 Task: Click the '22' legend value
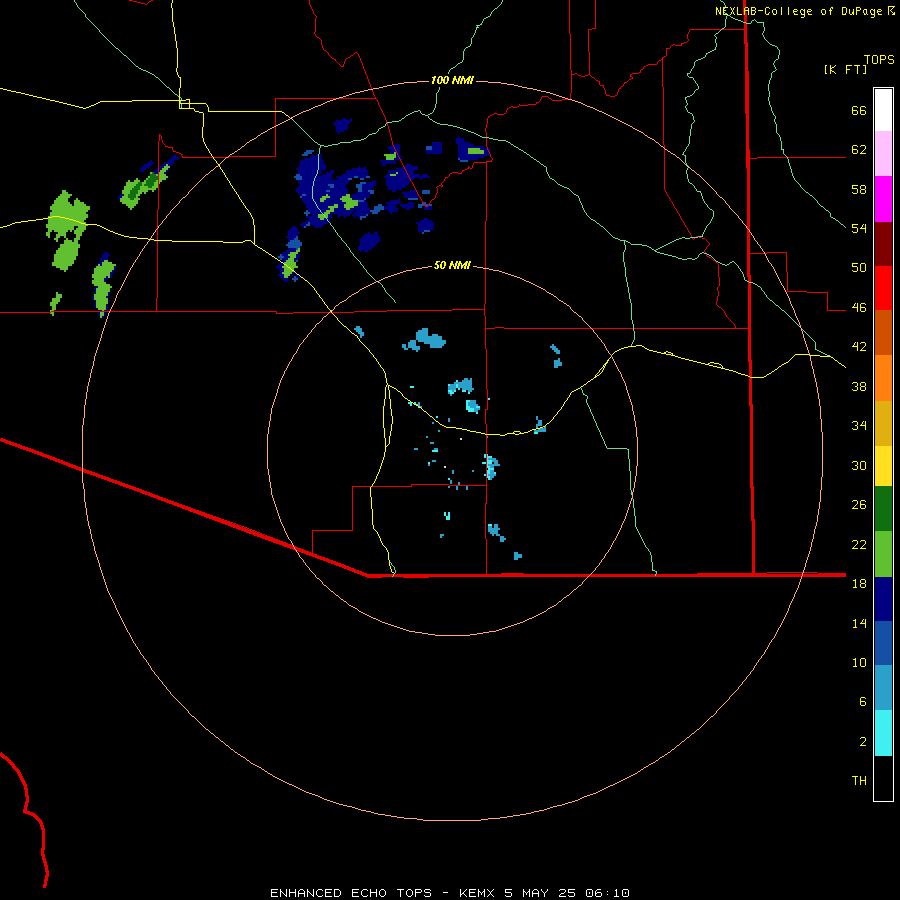tap(859, 544)
